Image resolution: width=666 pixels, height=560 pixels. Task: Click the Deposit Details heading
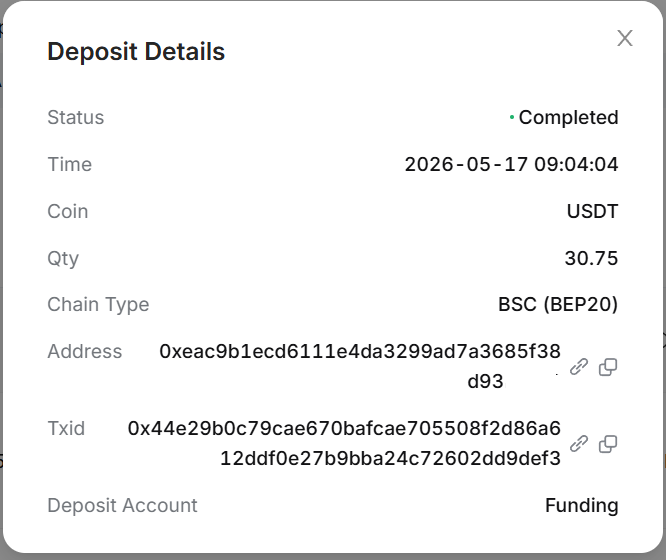tap(136, 52)
